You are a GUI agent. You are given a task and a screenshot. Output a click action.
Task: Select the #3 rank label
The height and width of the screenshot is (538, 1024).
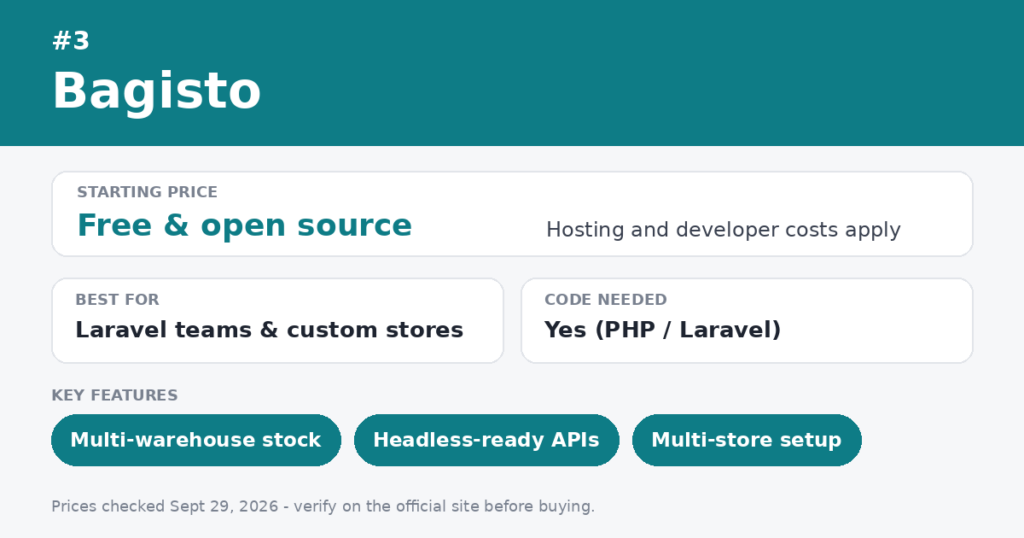(x=71, y=40)
